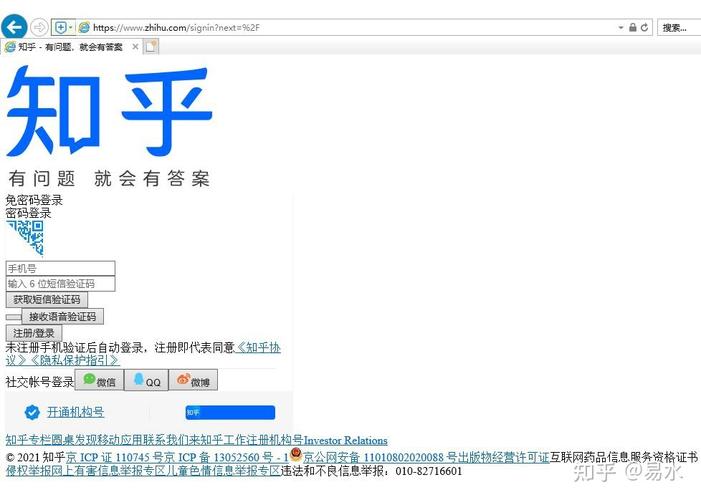Screen dimensions: 701x500
Task: Open the 开通机构号 link
Action: point(76,412)
